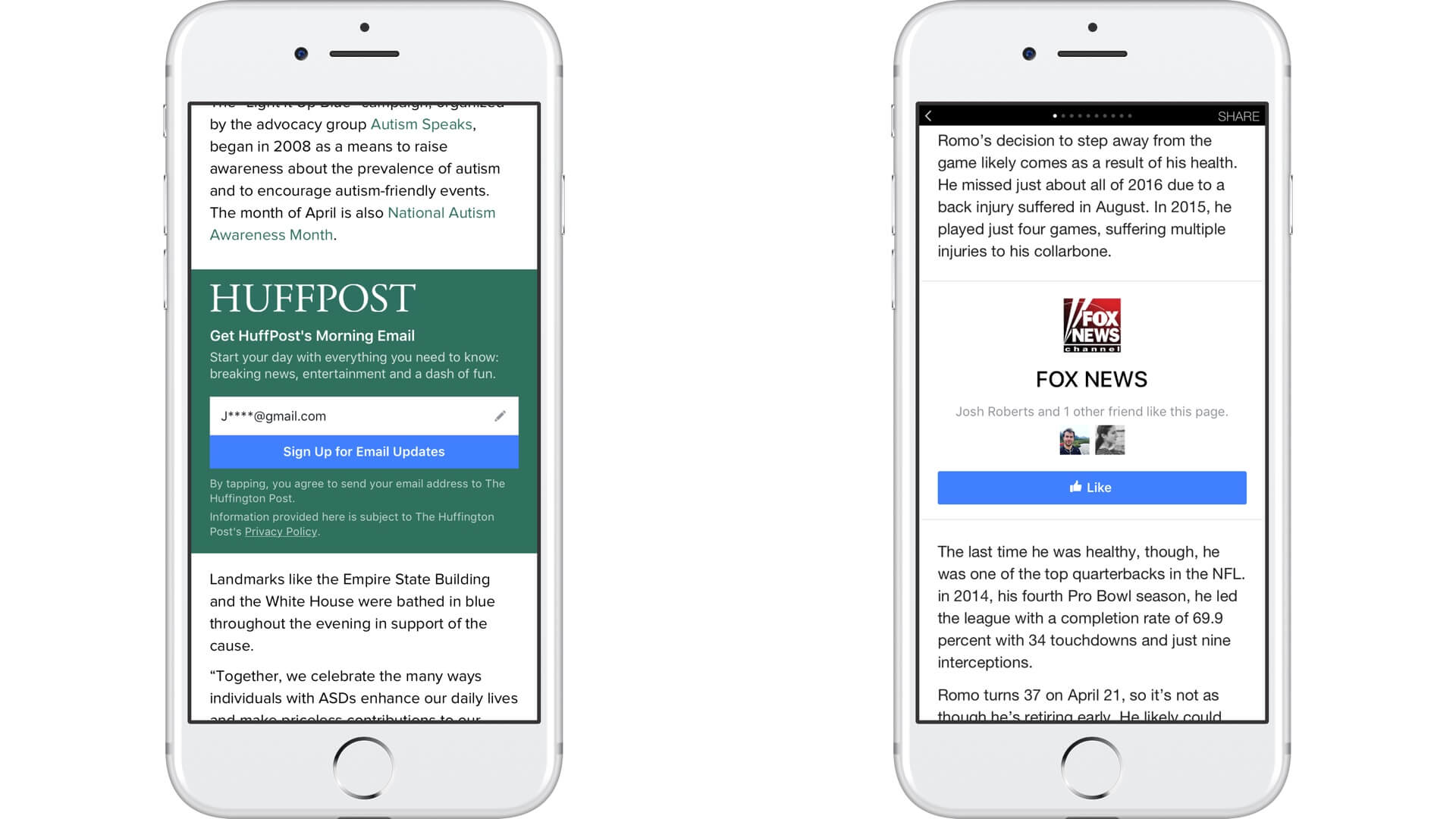Click the progress dots navigation indicator
This screenshot has height=819, width=1456.
[1089, 116]
